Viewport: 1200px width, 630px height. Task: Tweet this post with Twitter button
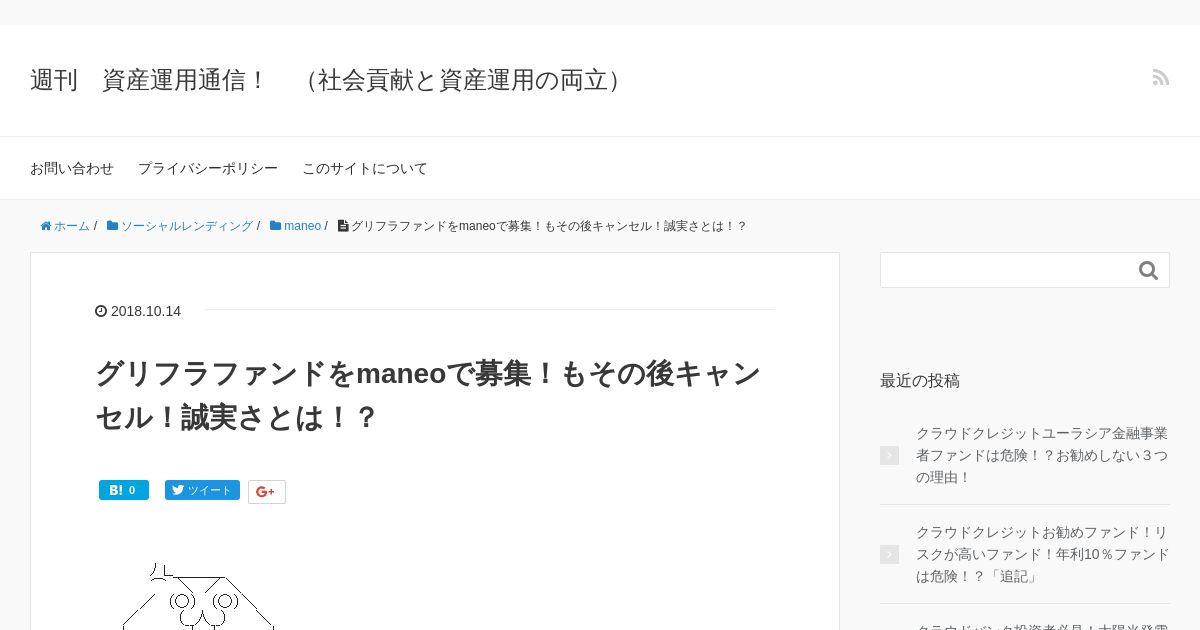point(202,490)
